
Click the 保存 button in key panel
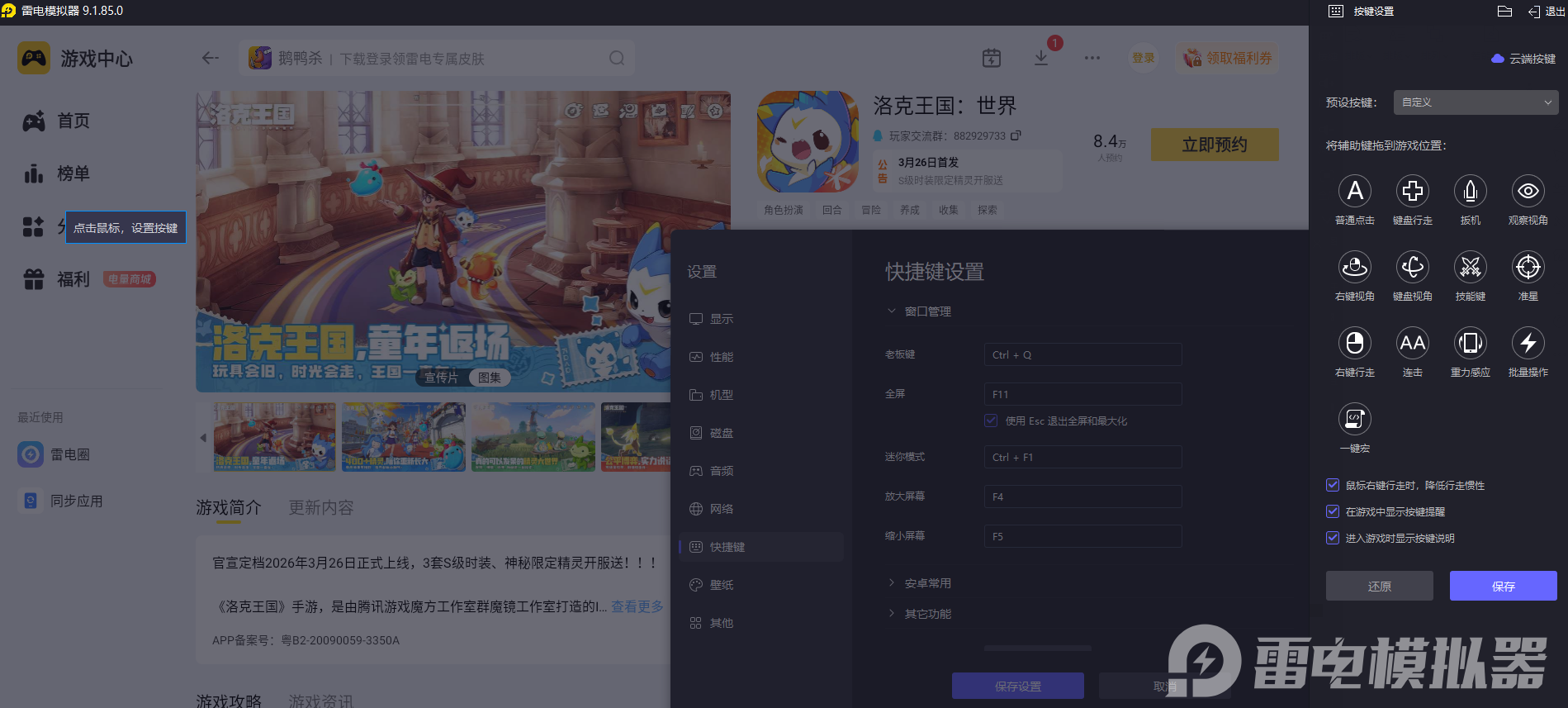(1503, 586)
